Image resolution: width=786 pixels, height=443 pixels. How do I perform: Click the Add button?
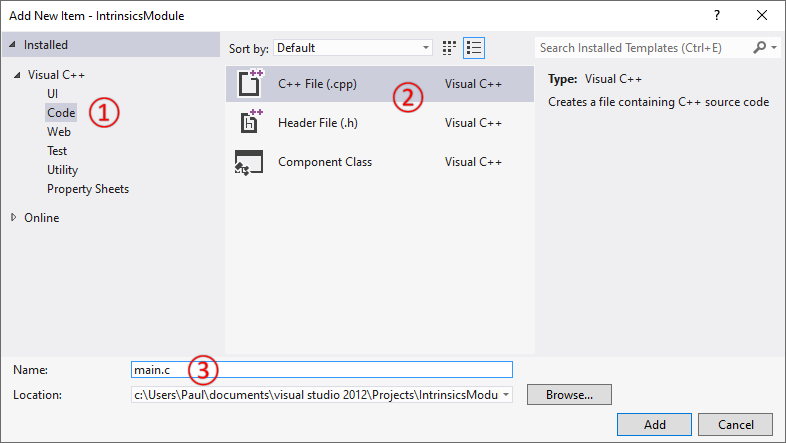pyautogui.click(x=655, y=424)
